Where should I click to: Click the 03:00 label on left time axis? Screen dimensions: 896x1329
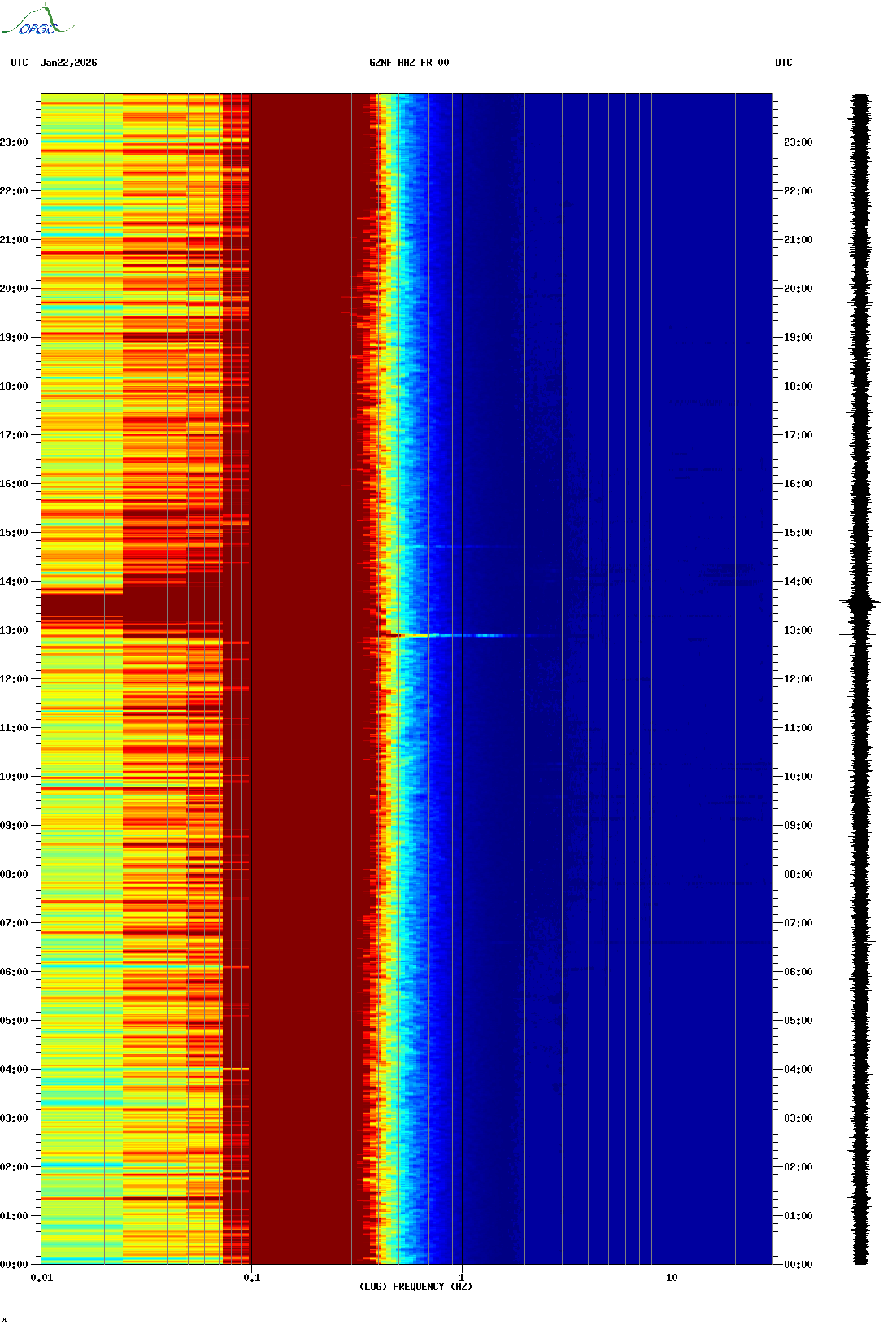click(x=14, y=1118)
